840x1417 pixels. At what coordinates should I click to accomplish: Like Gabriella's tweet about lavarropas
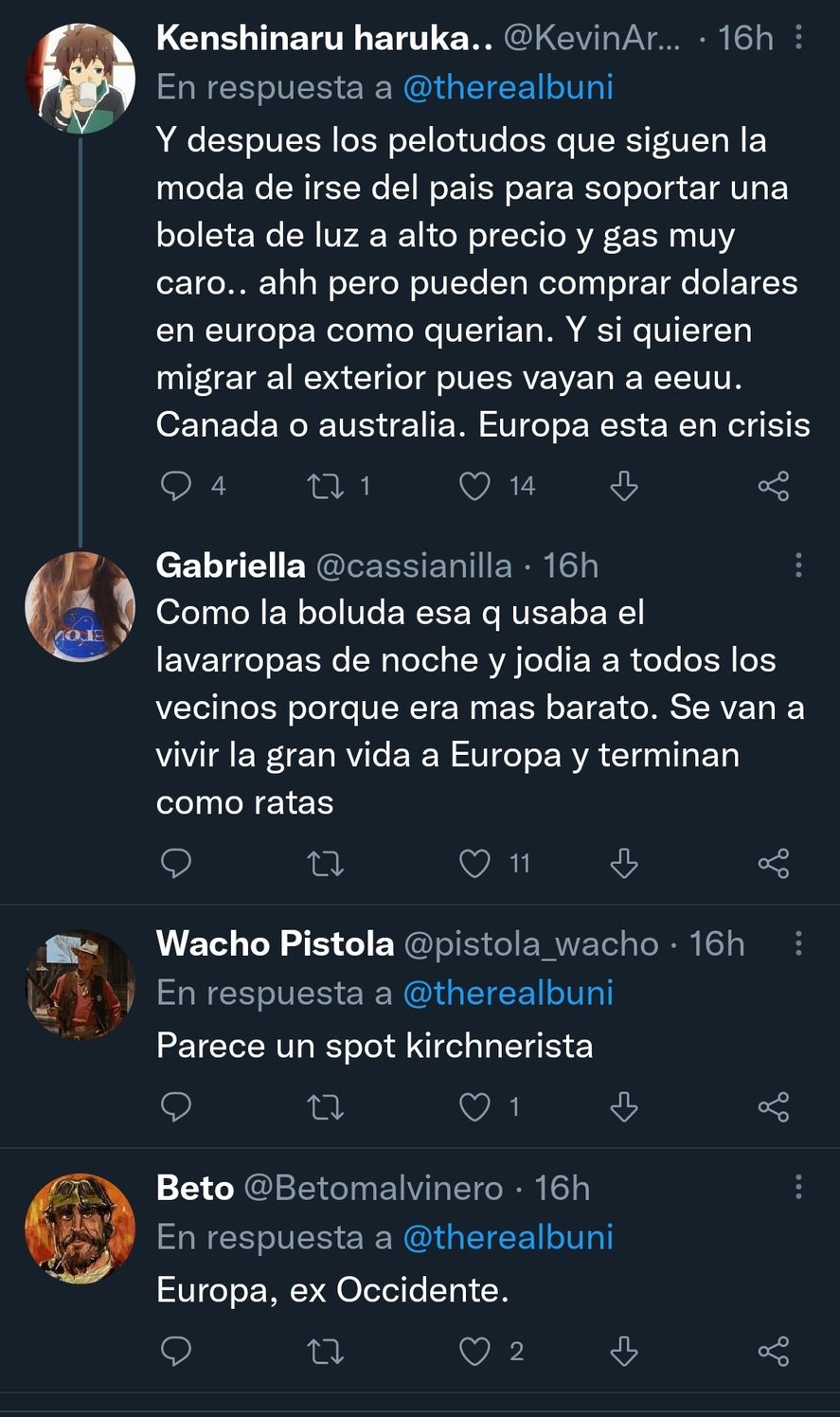pyautogui.click(x=474, y=864)
